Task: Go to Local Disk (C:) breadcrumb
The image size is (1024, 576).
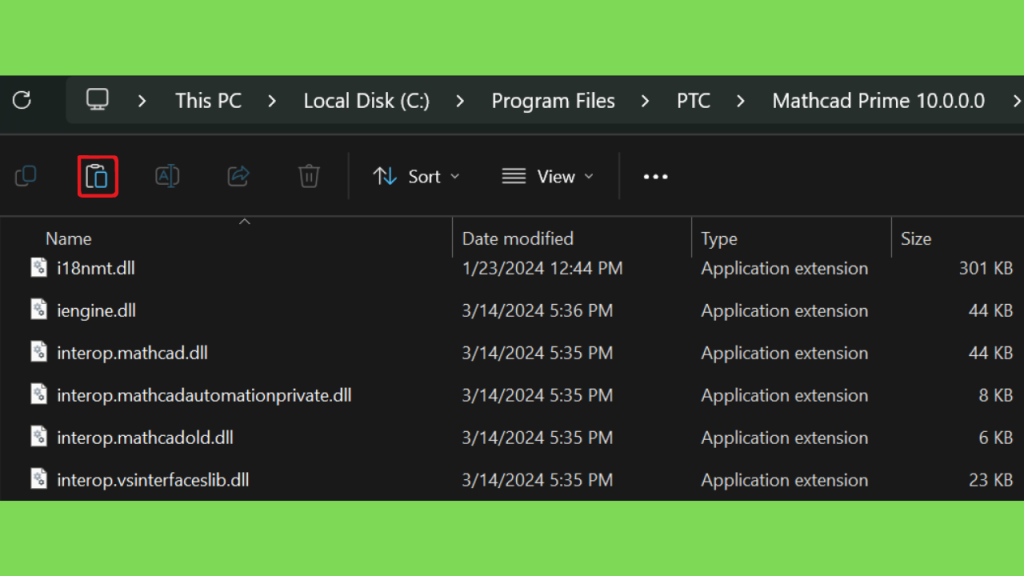Action: [366, 101]
